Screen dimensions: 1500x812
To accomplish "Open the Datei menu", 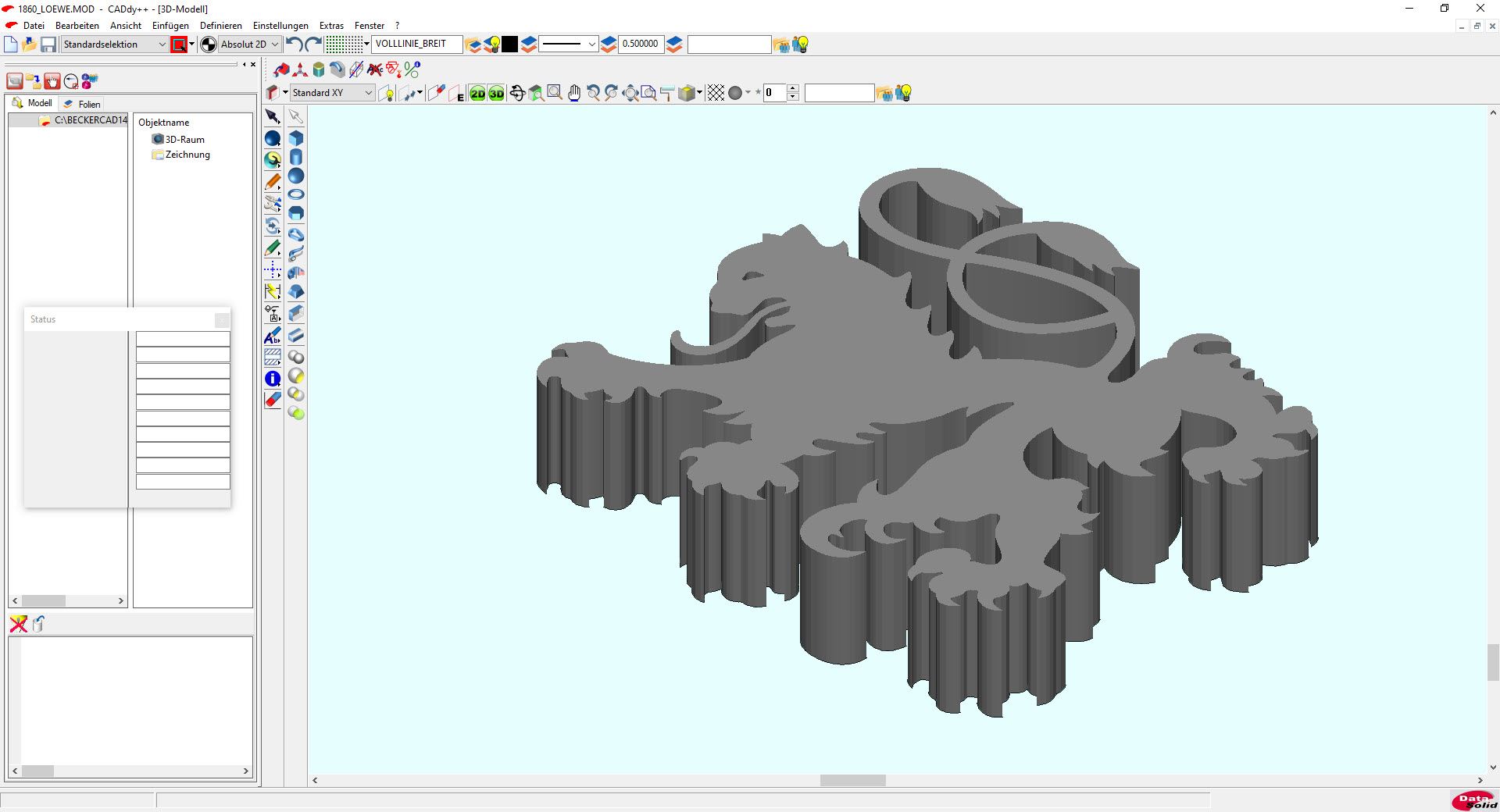I will pos(34,26).
